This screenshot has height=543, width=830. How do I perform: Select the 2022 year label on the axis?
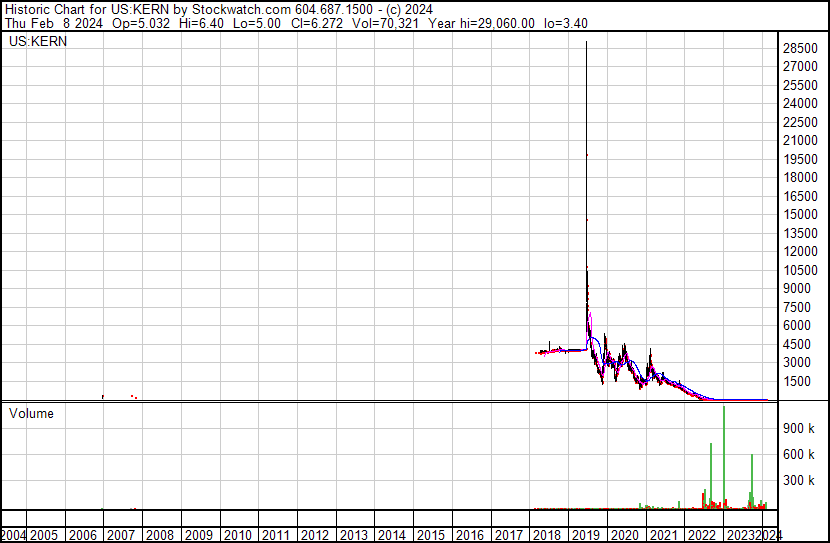coord(702,535)
